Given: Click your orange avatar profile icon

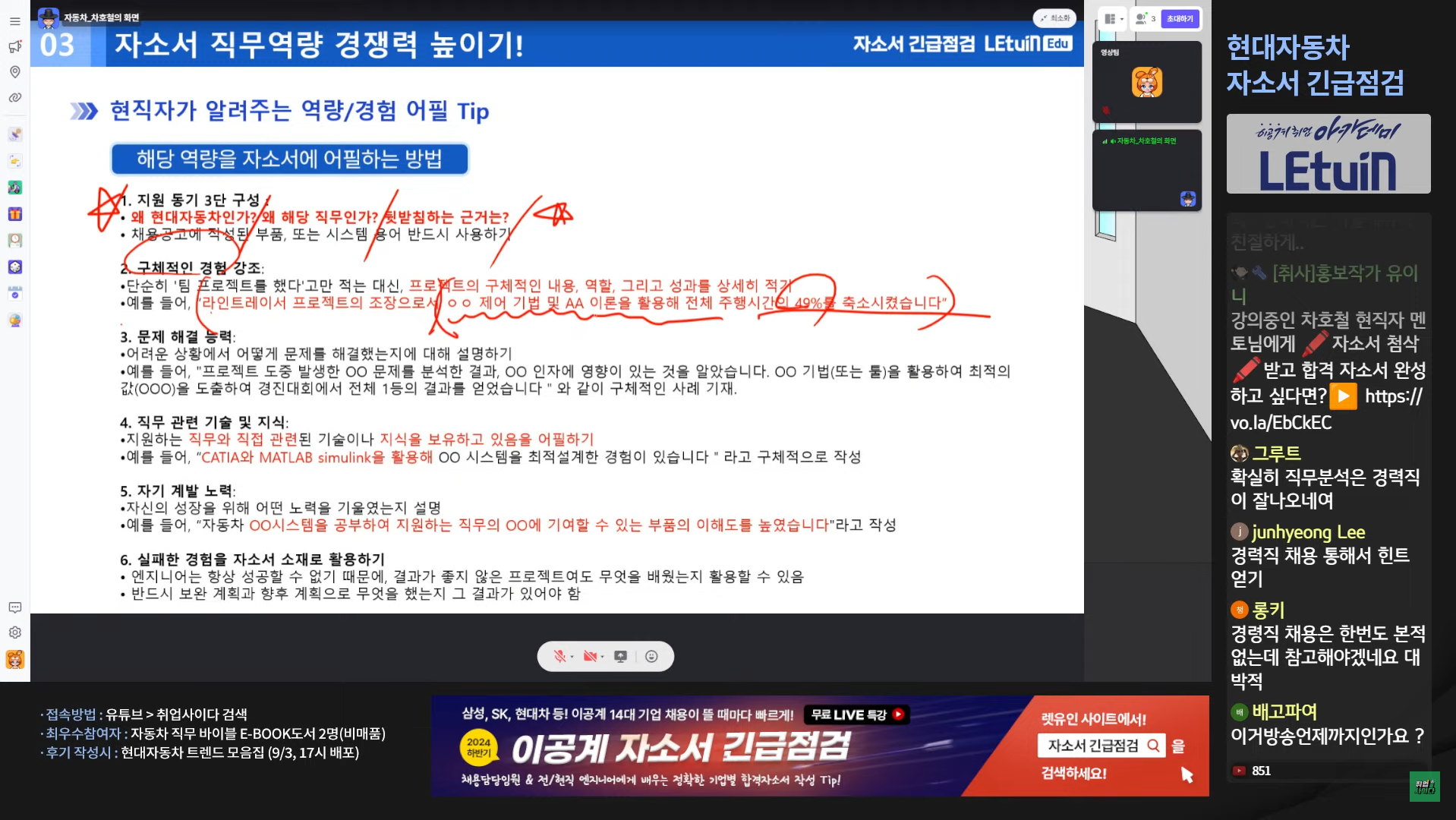Looking at the screenshot, I should [x=14, y=659].
